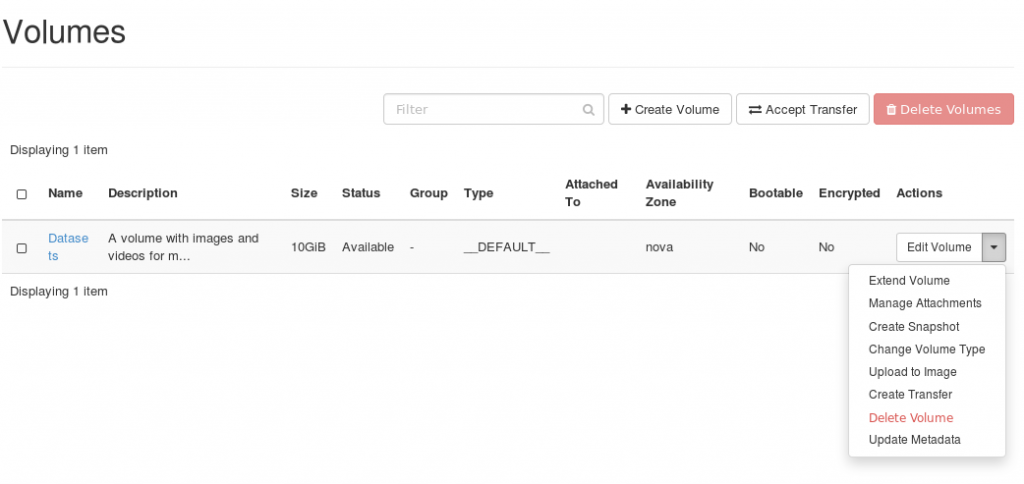Collapse the actions dropdown caret
The image size is (1024, 484).
[994, 248]
